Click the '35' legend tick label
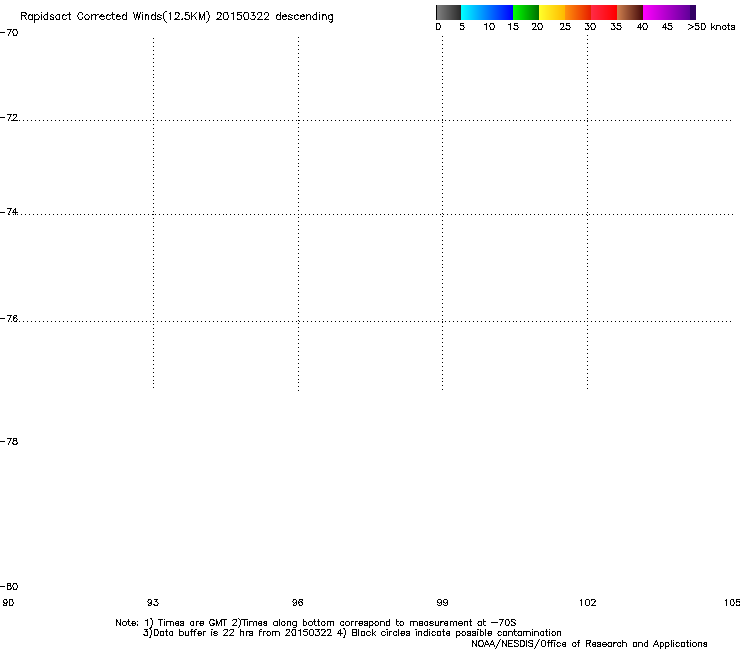 (x=616, y=27)
